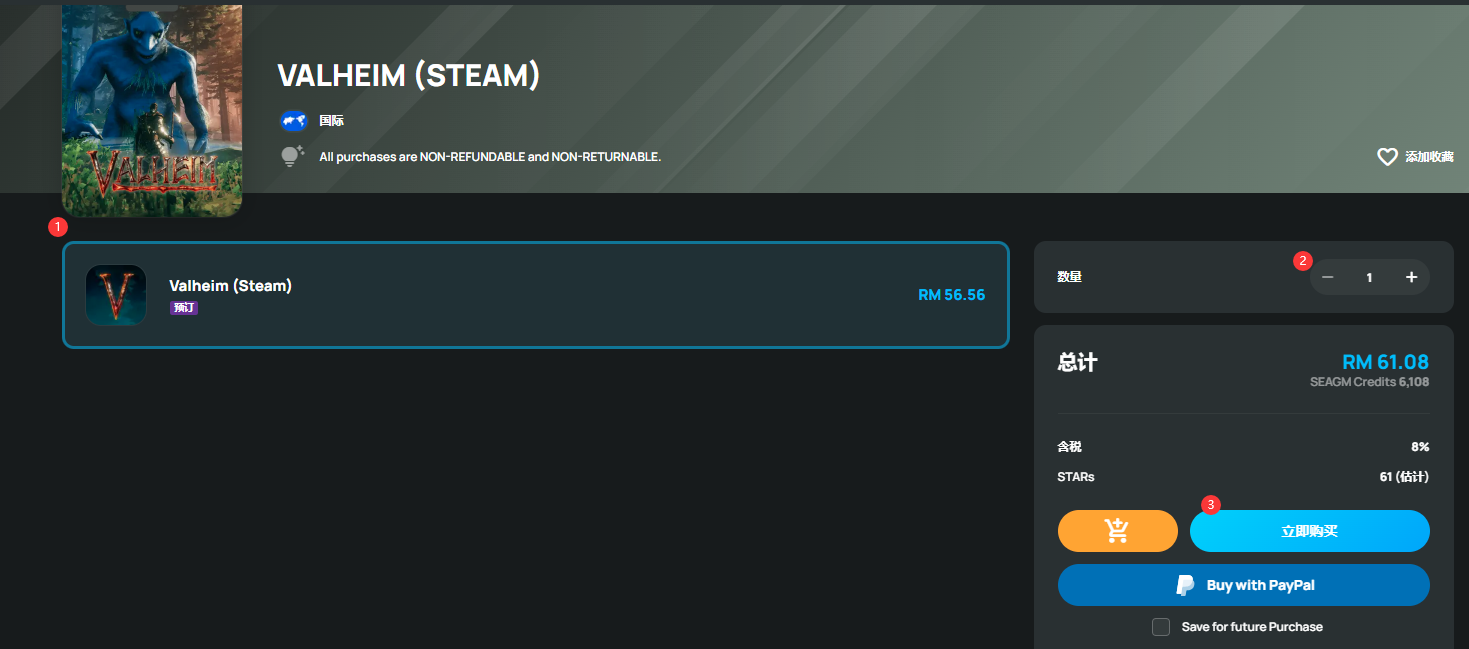Click the Valheim cover art thumbnail

coord(152,110)
